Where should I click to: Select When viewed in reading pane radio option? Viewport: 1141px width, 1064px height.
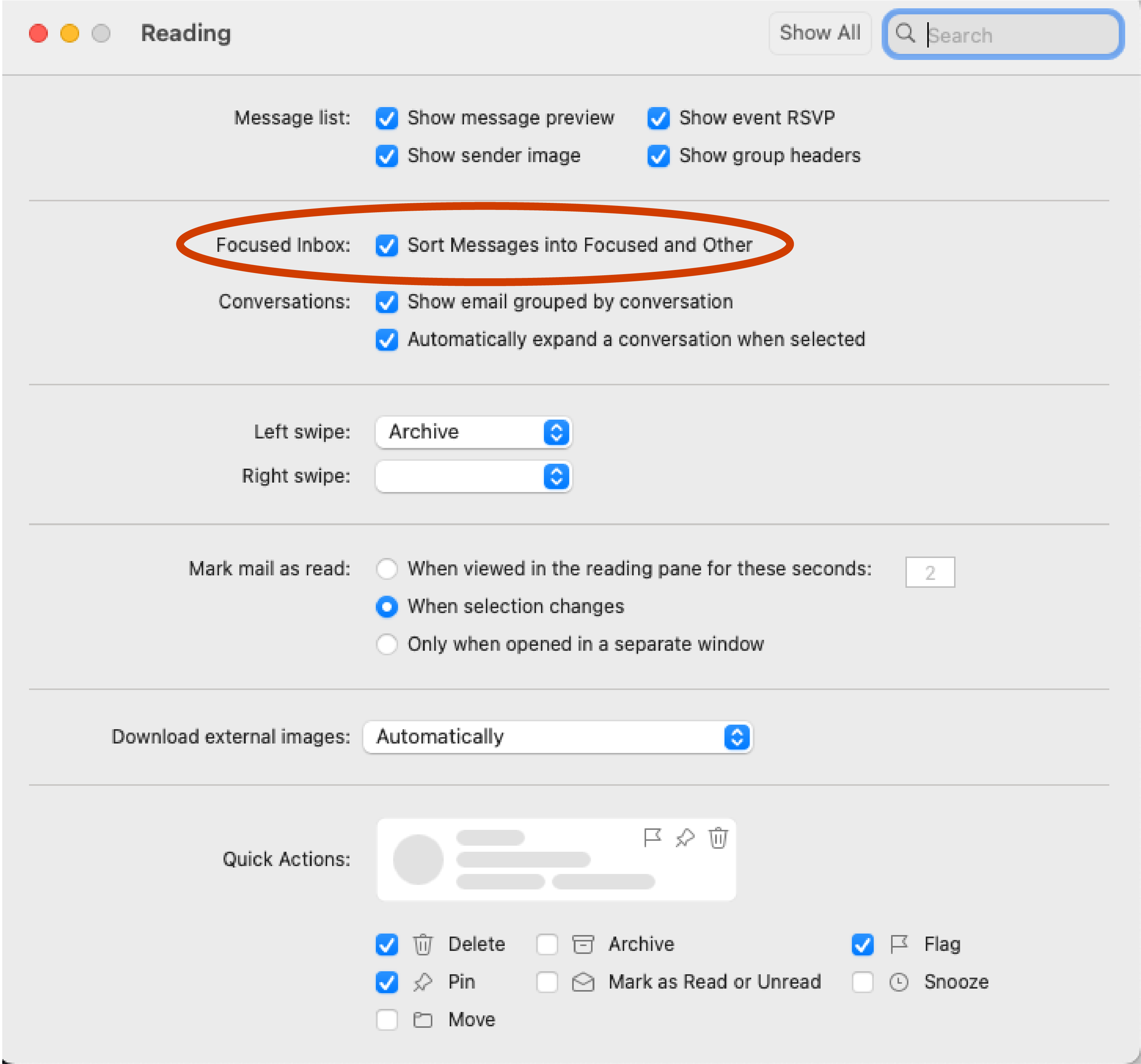387,569
